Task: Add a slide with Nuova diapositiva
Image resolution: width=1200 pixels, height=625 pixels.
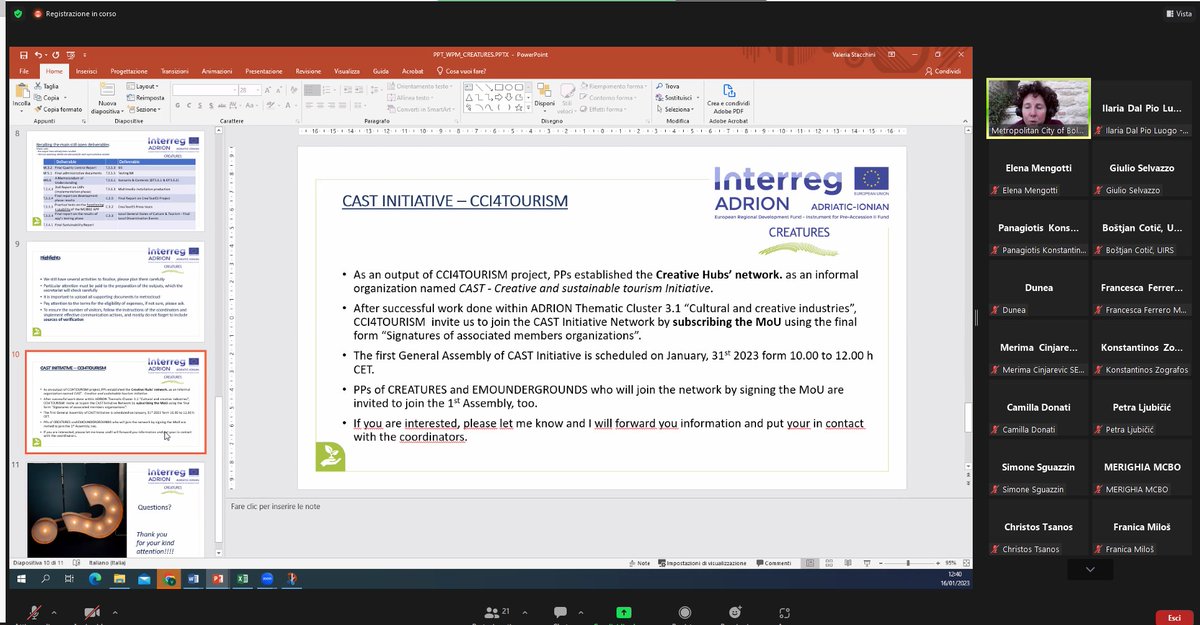Action: click(108, 97)
